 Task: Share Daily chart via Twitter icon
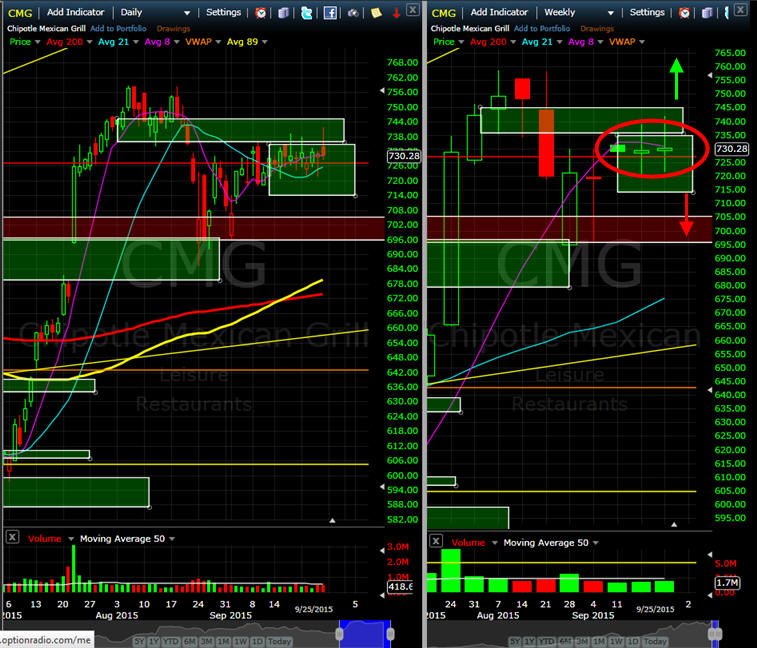tap(307, 13)
